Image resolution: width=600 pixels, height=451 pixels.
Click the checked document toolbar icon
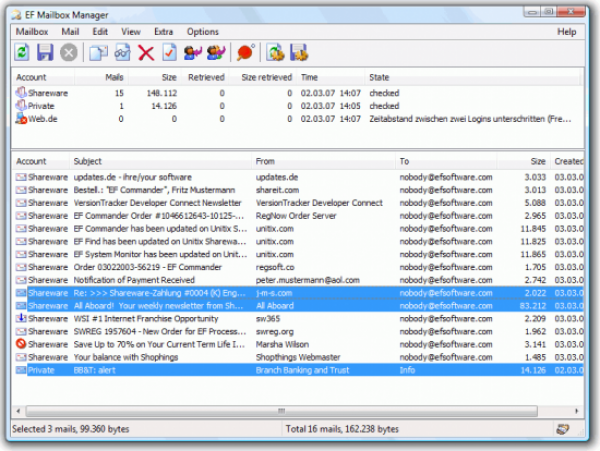click(x=169, y=52)
